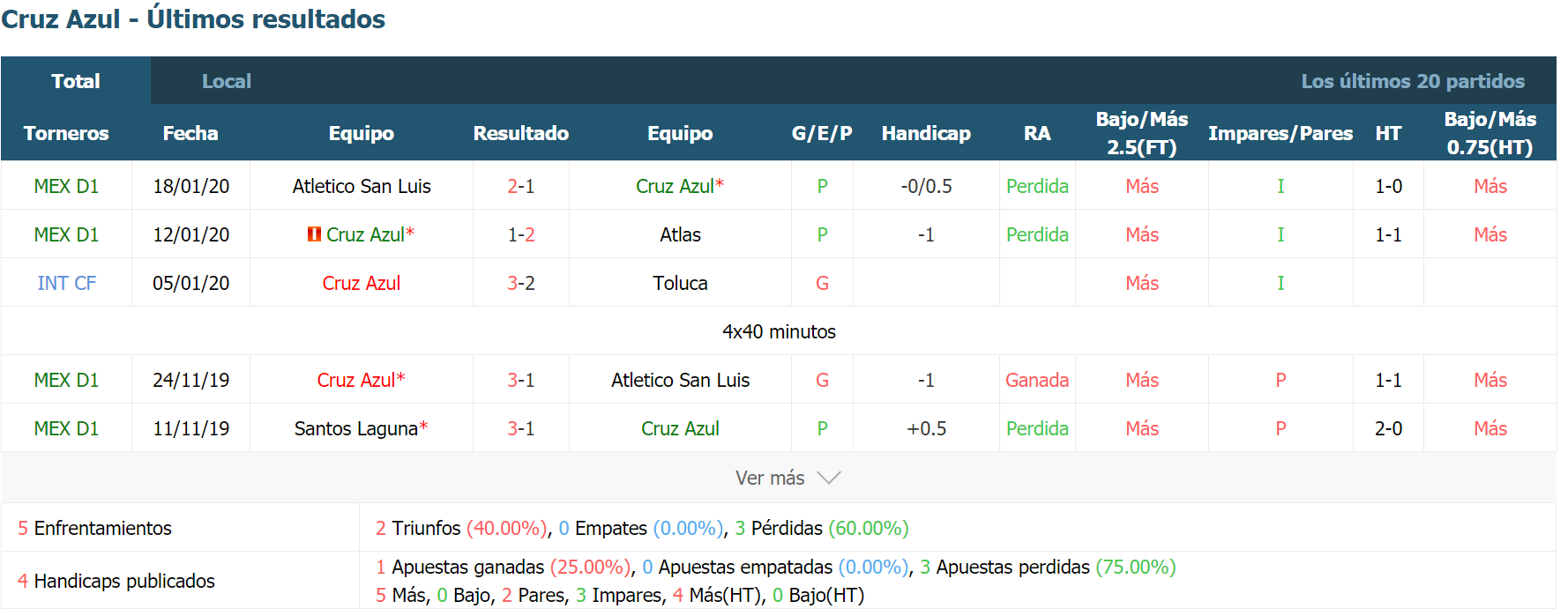Click the Handicap column header
Screen dimensions: 1568x616
(x=926, y=133)
